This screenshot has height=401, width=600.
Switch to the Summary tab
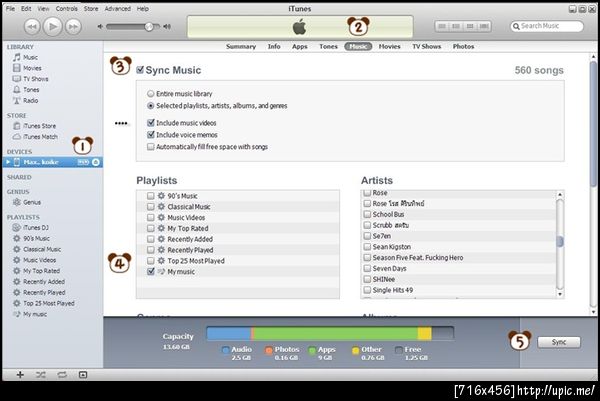[x=241, y=46]
